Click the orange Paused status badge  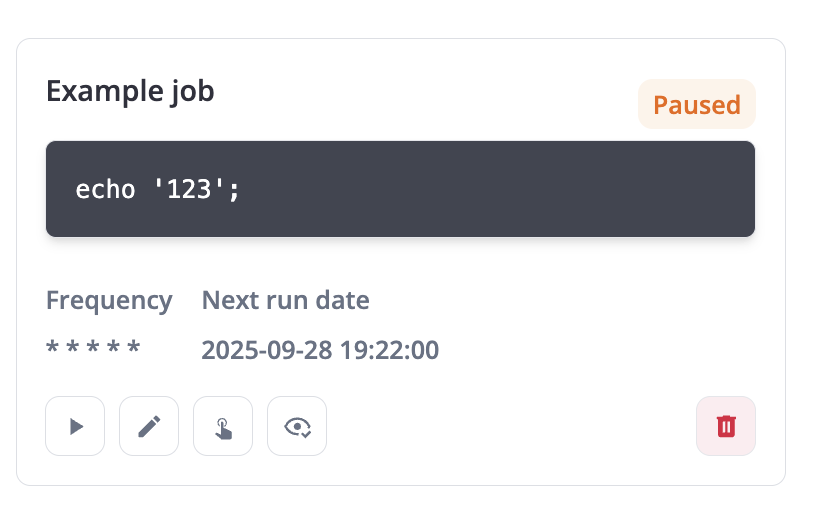pos(696,105)
